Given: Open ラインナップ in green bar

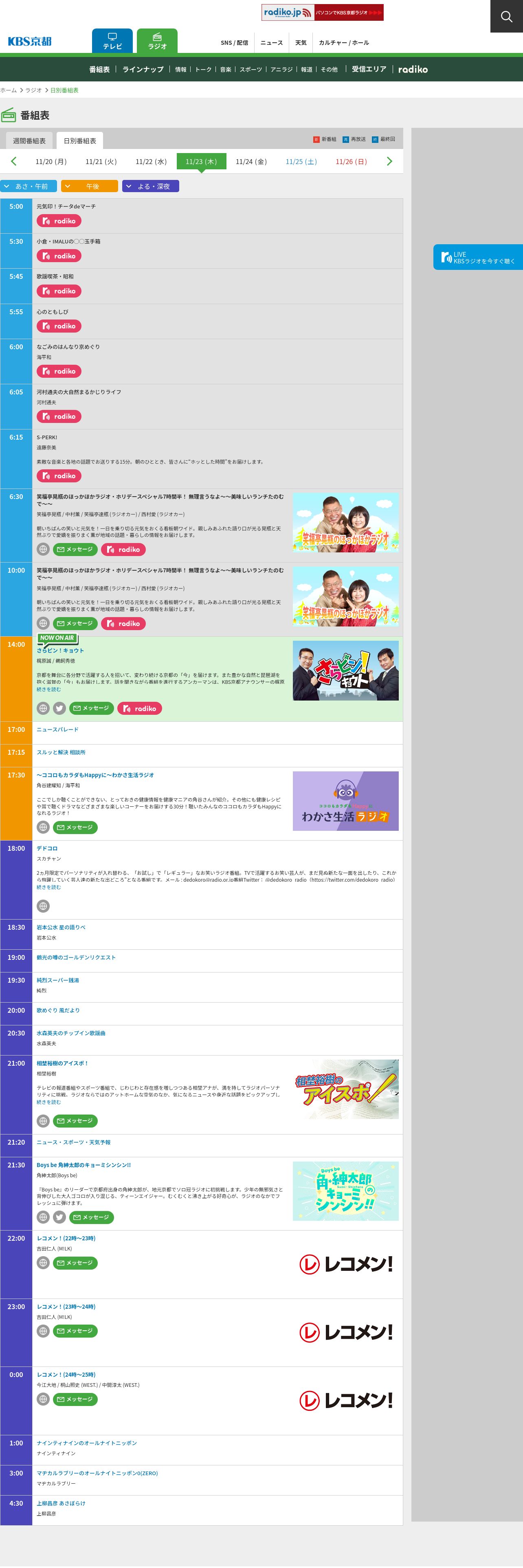Looking at the screenshot, I should (143, 69).
